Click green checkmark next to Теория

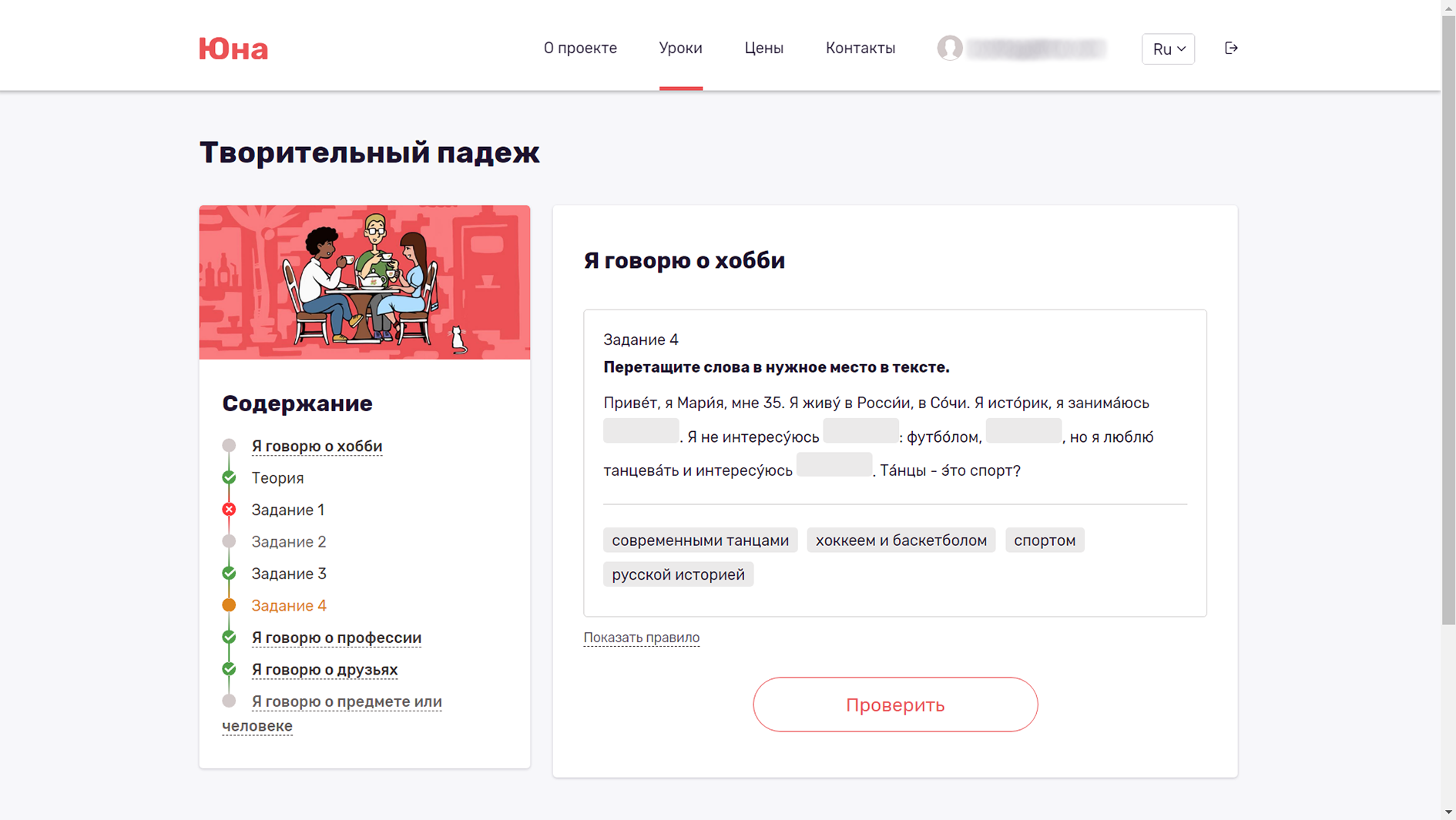pyautogui.click(x=229, y=477)
